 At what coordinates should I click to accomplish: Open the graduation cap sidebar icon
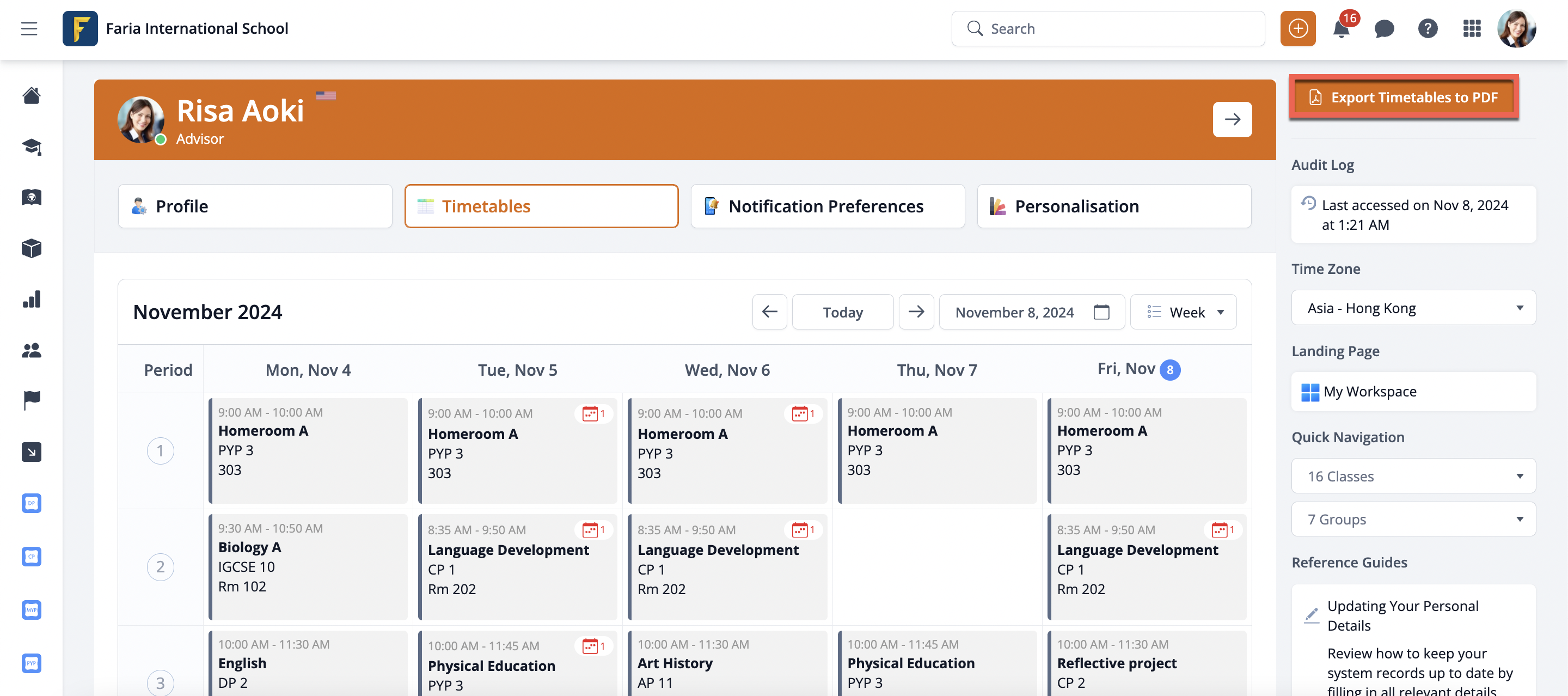(x=31, y=146)
